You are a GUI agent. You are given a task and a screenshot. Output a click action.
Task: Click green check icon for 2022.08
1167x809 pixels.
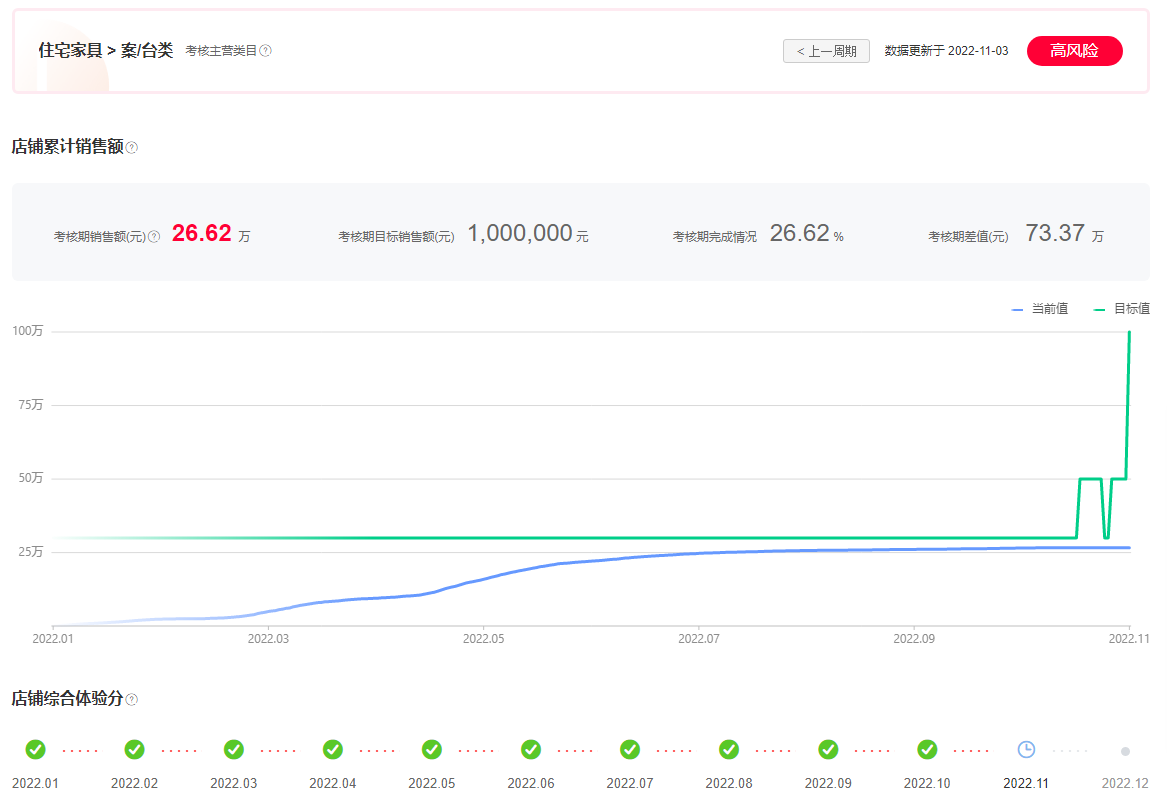click(729, 749)
